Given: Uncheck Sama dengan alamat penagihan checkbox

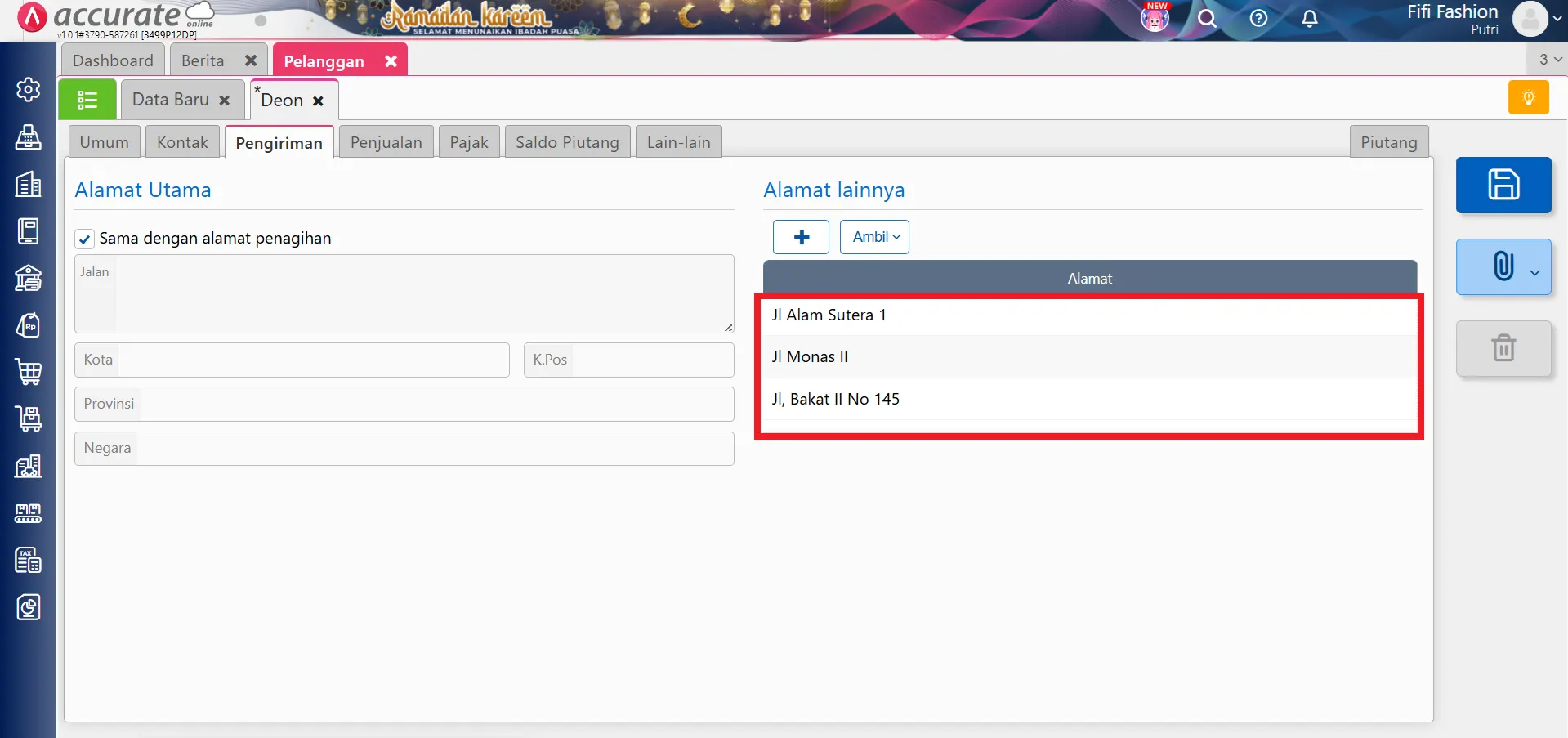Looking at the screenshot, I should coord(84,239).
